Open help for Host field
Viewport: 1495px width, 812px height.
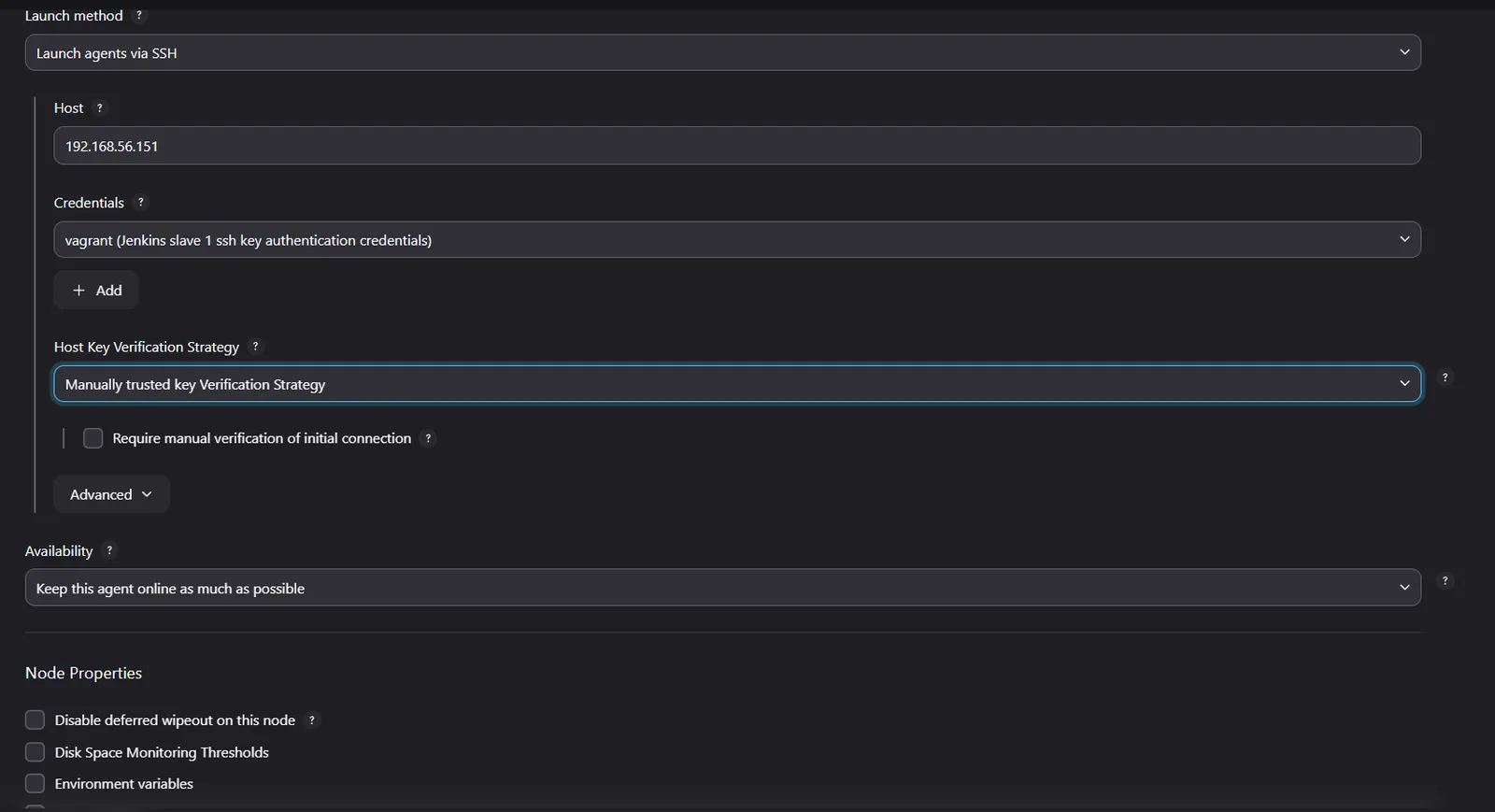pyautogui.click(x=100, y=107)
